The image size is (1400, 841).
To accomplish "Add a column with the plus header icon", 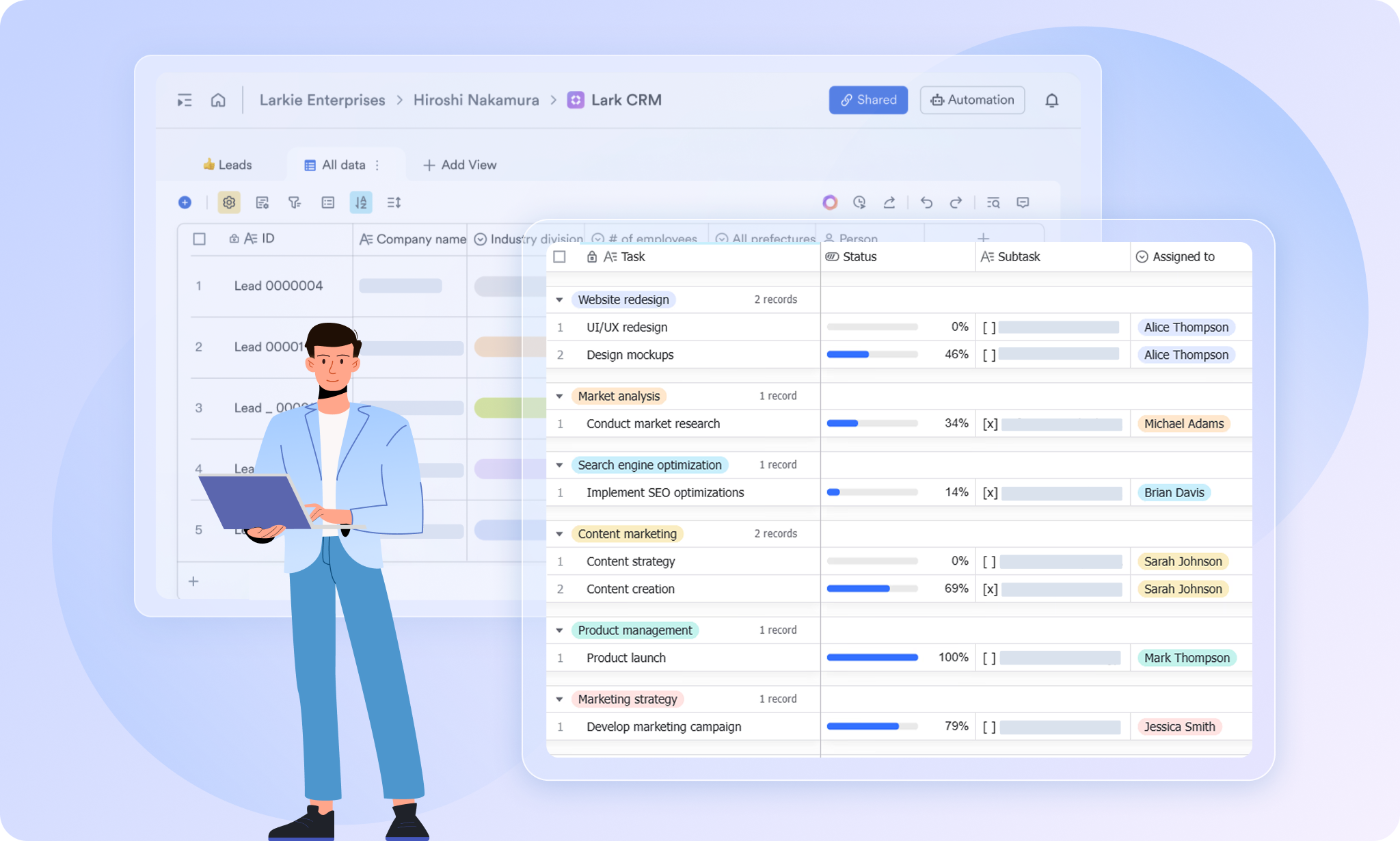I will [983, 238].
